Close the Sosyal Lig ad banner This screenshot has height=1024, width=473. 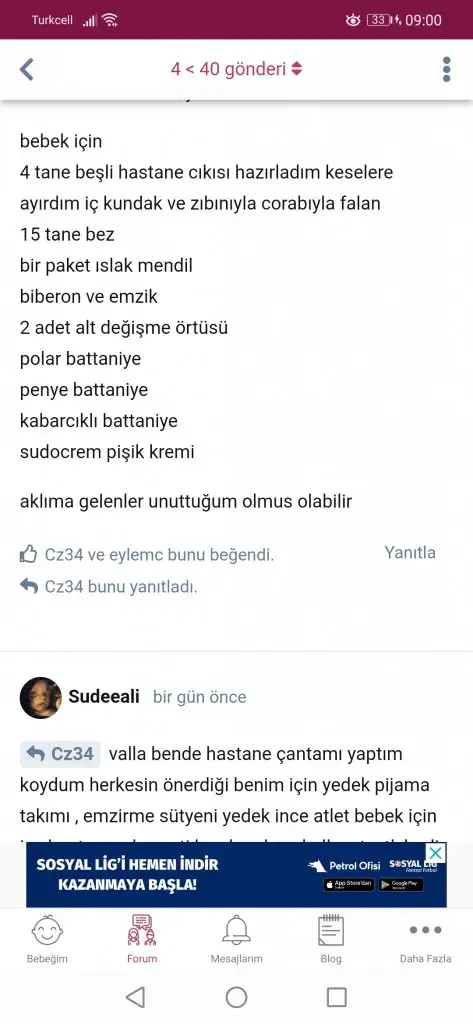pyautogui.click(x=436, y=853)
